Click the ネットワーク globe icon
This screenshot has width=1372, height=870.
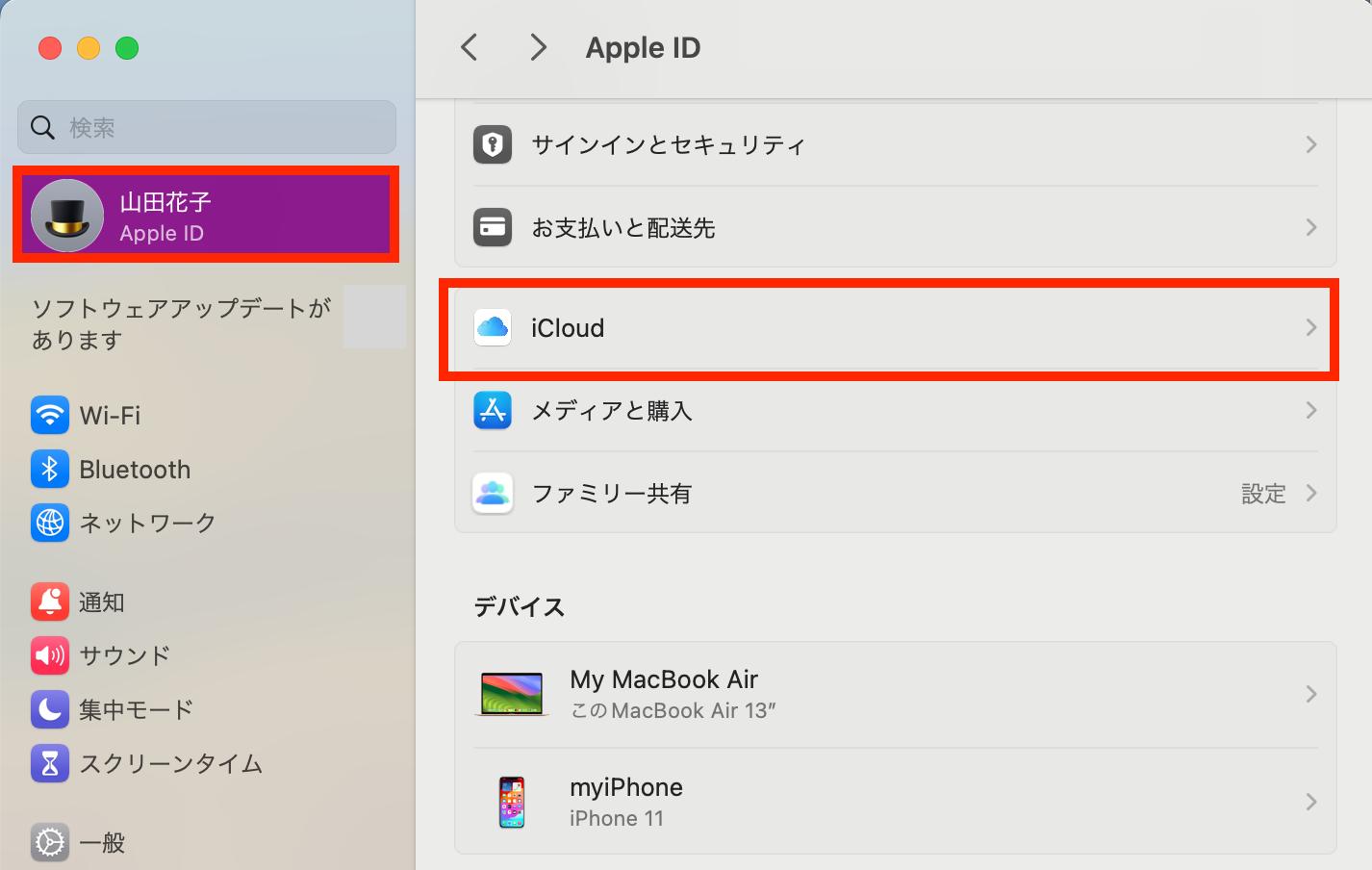pos(49,523)
